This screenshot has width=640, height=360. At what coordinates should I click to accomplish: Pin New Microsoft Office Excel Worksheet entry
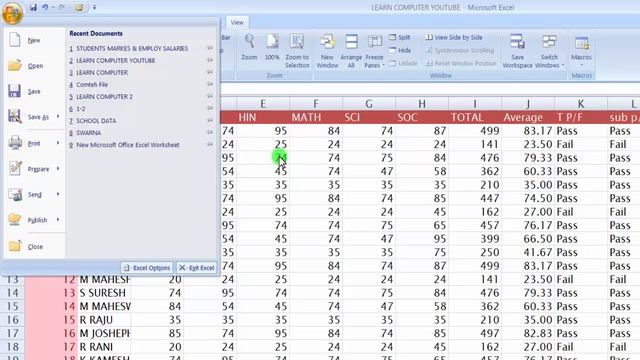coord(210,145)
